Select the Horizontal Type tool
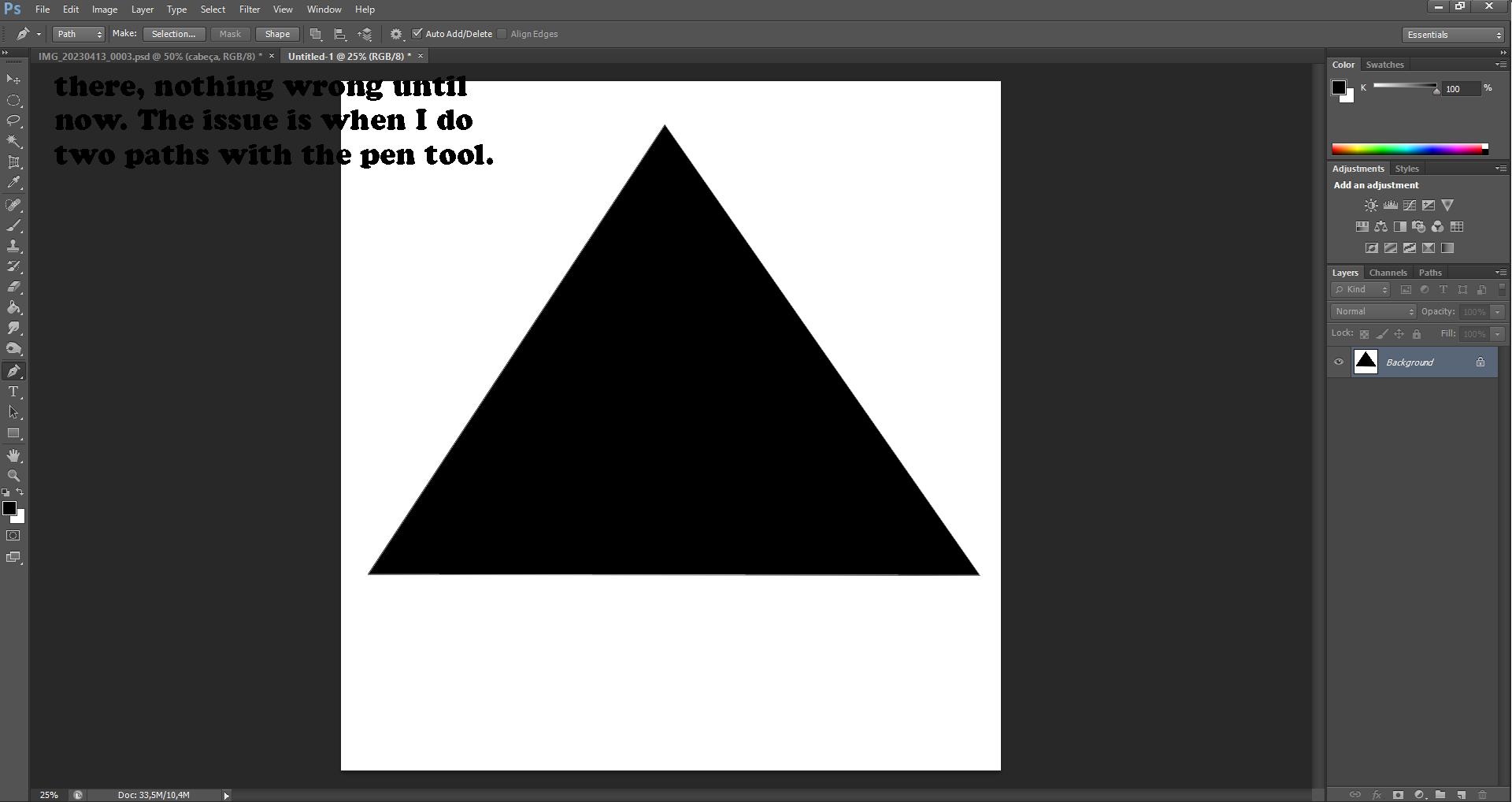This screenshot has width=1512, height=802. [13, 392]
